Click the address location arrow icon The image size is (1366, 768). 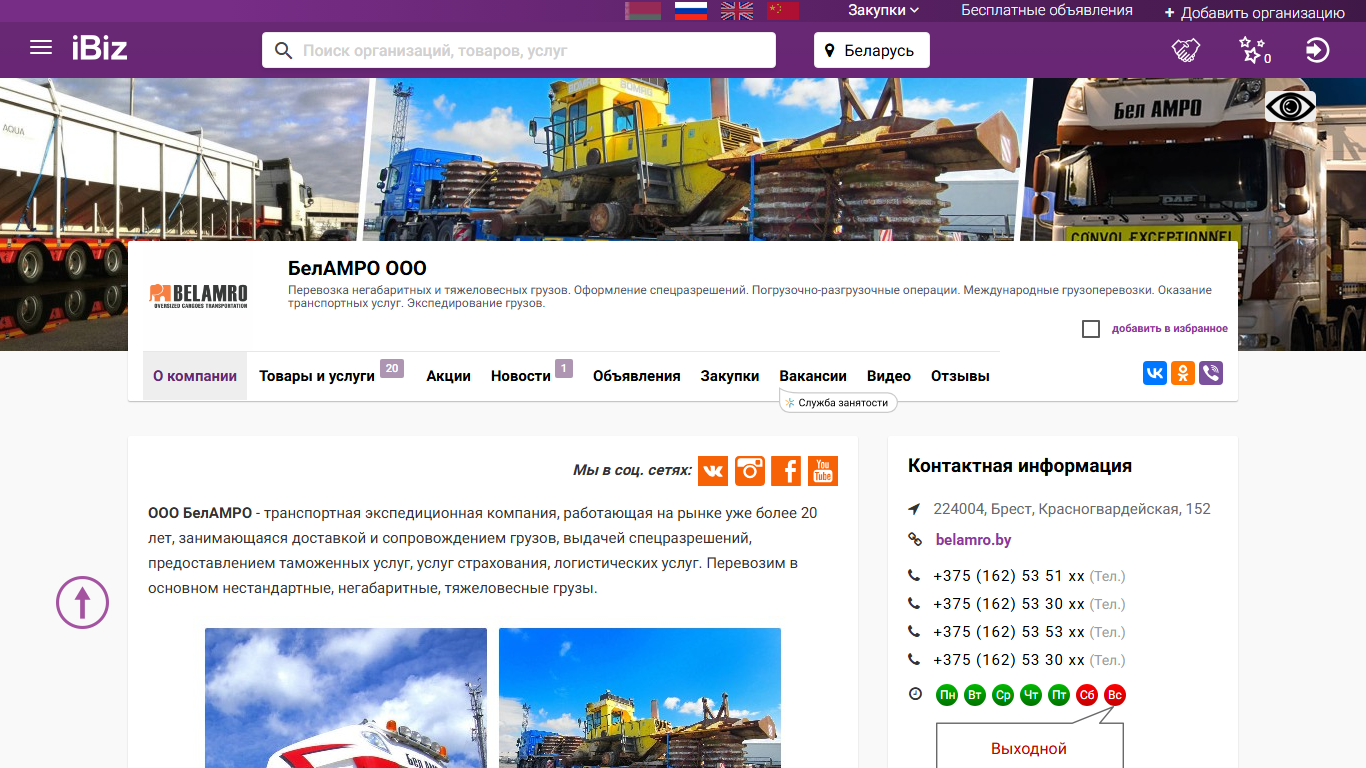pyautogui.click(x=914, y=509)
